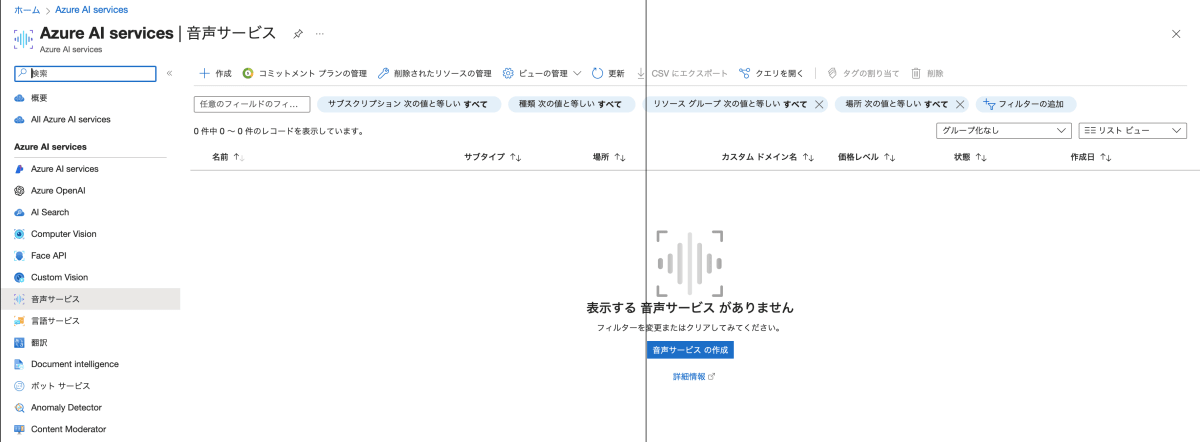Pin the 音声サービス page with the pin icon

pos(298,33)
